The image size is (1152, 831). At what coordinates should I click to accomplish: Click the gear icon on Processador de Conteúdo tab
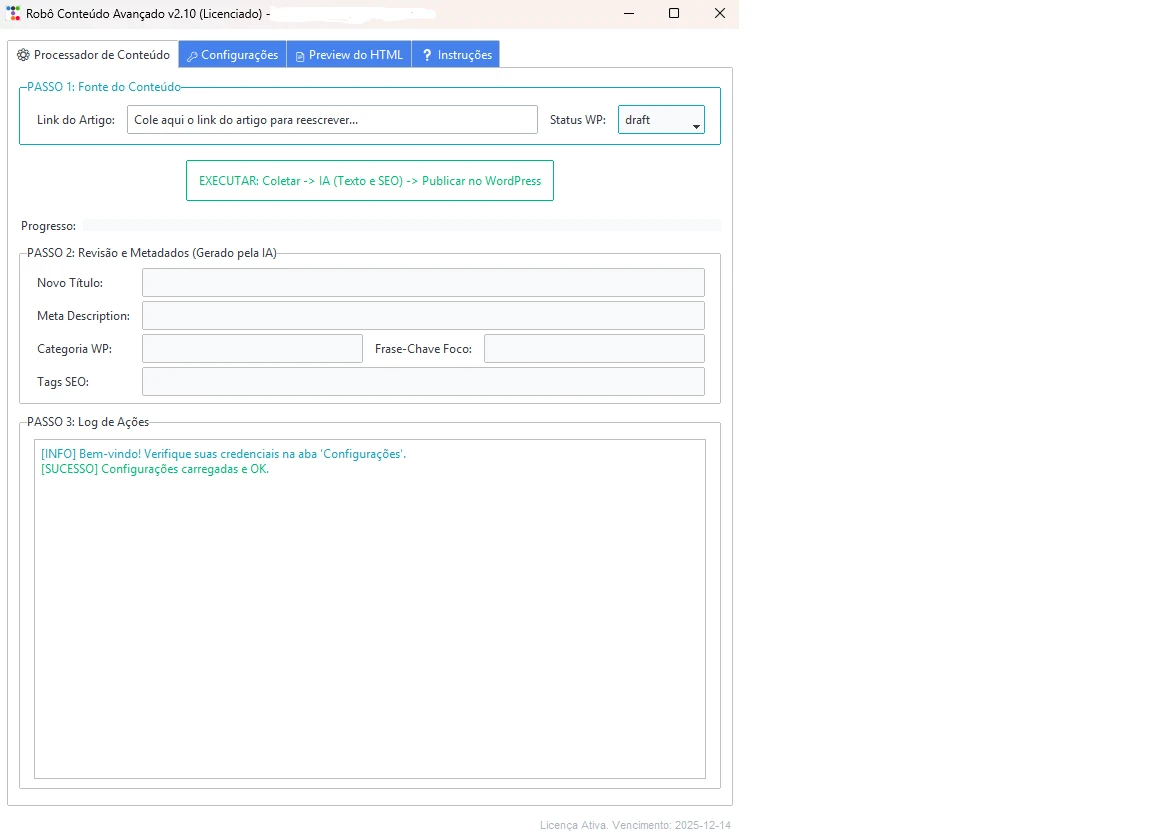click(23, 55)
